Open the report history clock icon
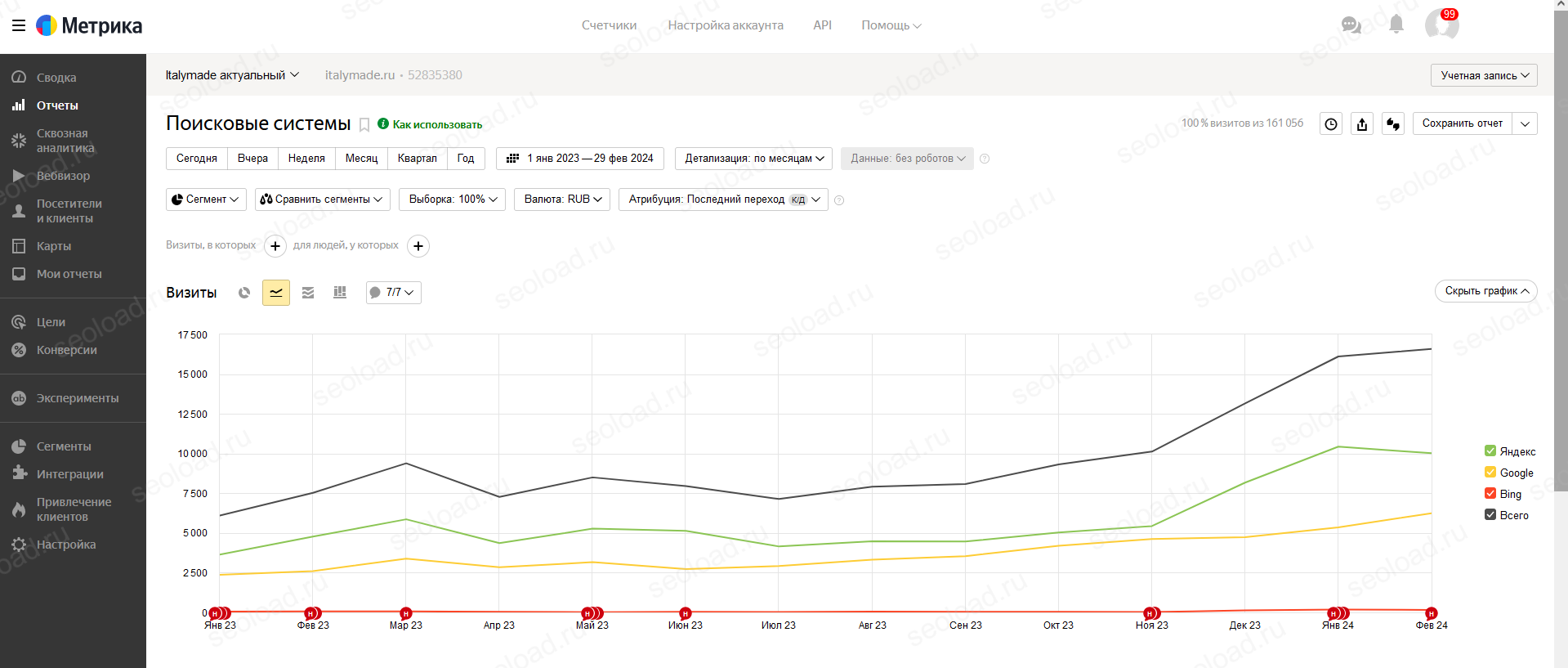 point(1331,123)
